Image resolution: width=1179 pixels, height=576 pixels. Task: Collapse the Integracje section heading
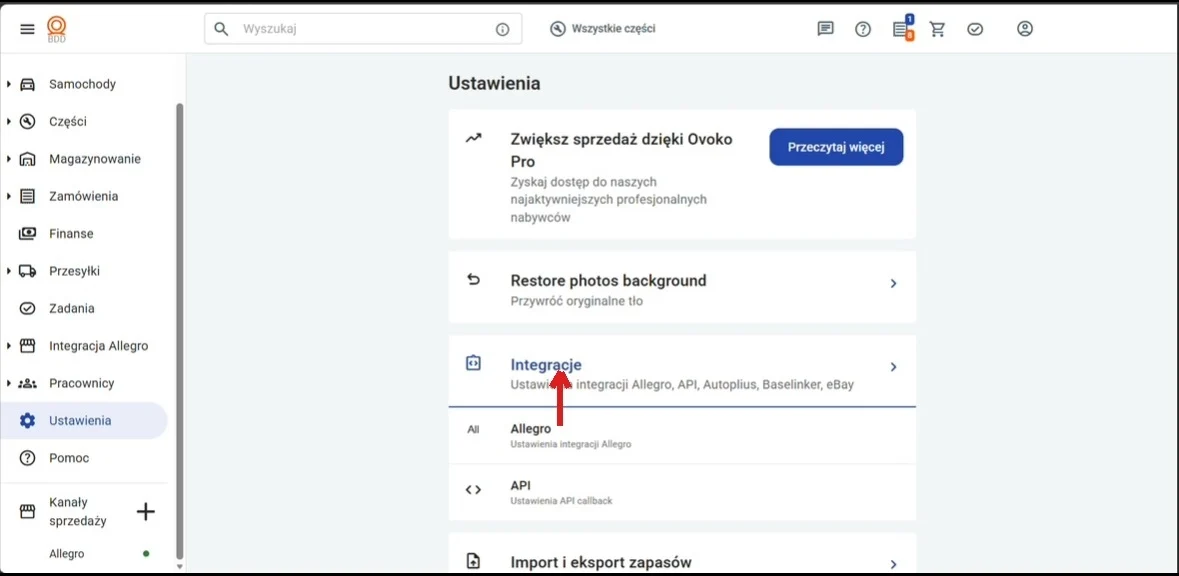pyautogui.click(x=546, y=365)
